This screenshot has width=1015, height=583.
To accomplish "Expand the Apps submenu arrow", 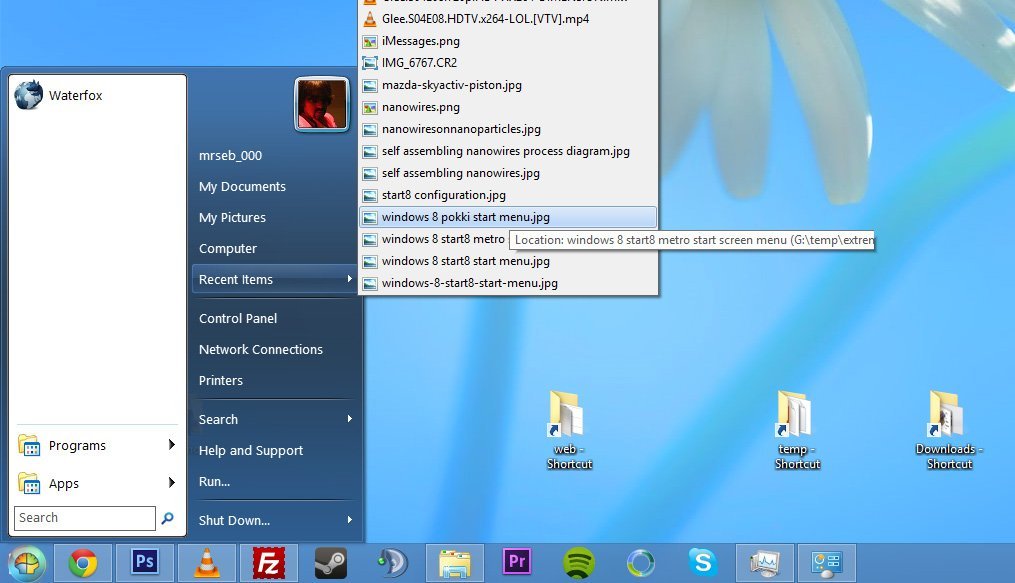I will tap(172, 483).
